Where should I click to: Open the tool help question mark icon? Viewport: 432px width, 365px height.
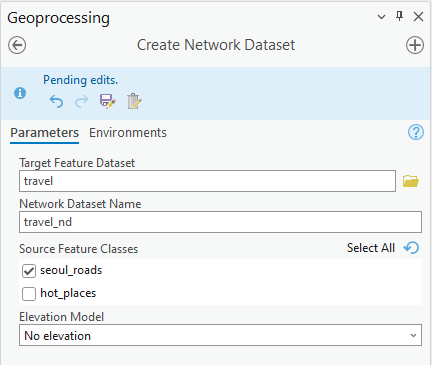click(x=416, y=132)
